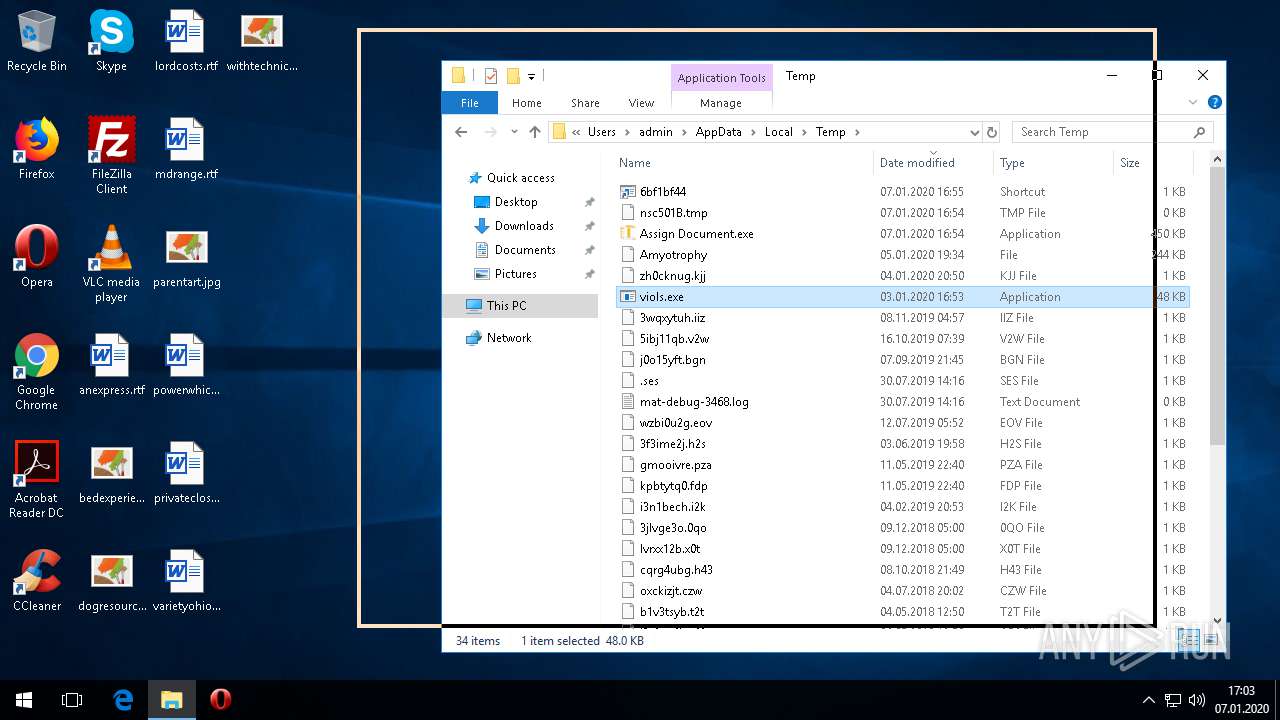Screen dimensions: 1280x720
Task: Open Opera from the taskbar
Action: point(221,700)
